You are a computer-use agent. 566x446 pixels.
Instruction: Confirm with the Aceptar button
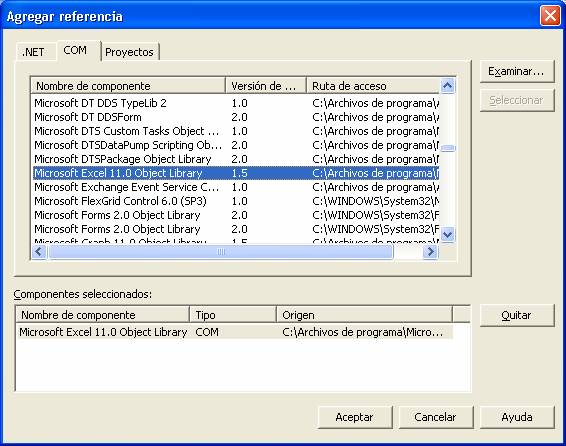pos(355,417)
